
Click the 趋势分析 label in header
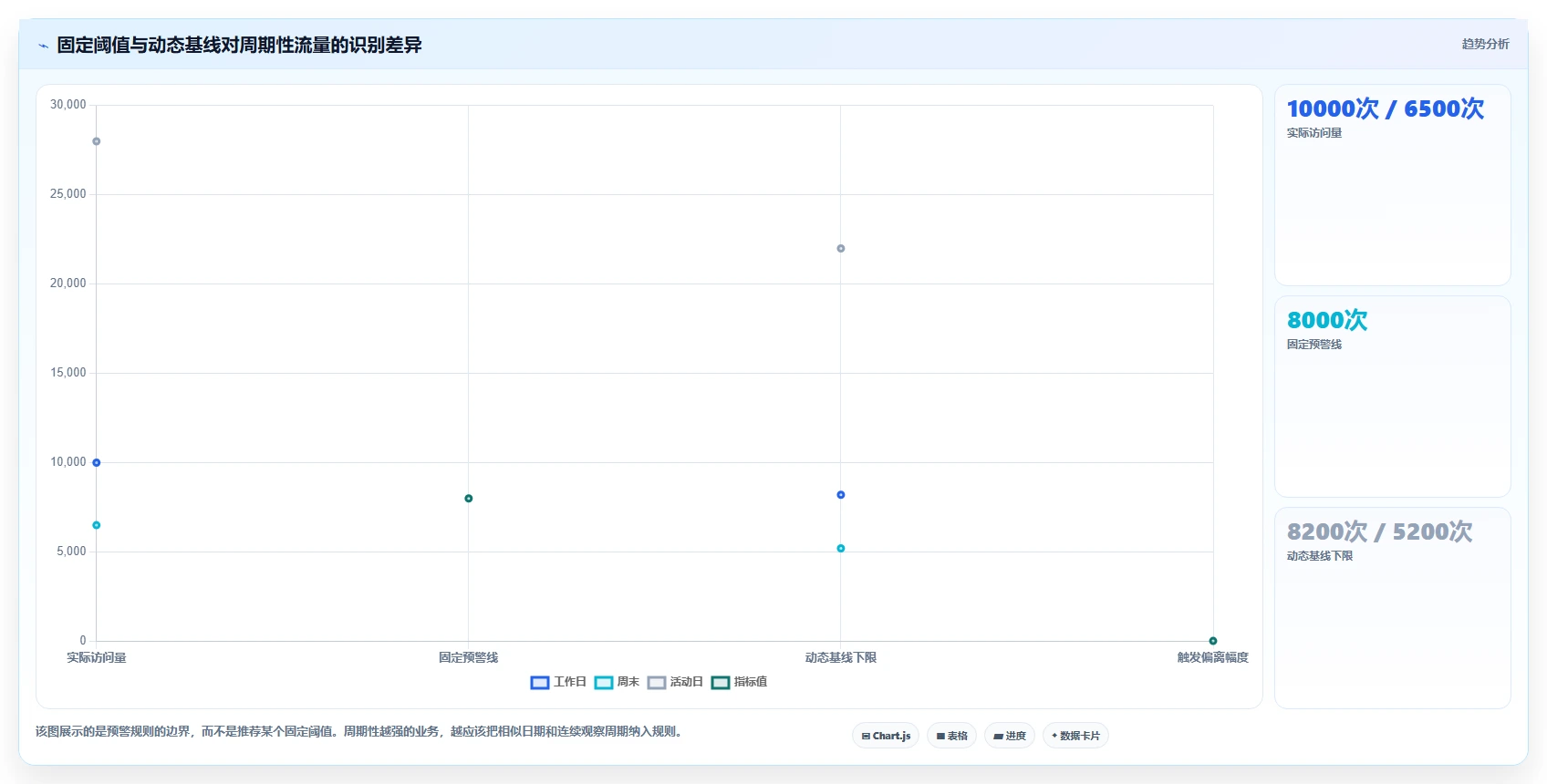(x=1485, y=44)
